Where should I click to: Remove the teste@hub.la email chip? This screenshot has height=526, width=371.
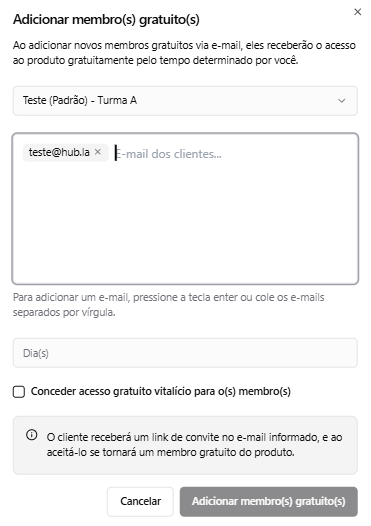click(98, 152)
